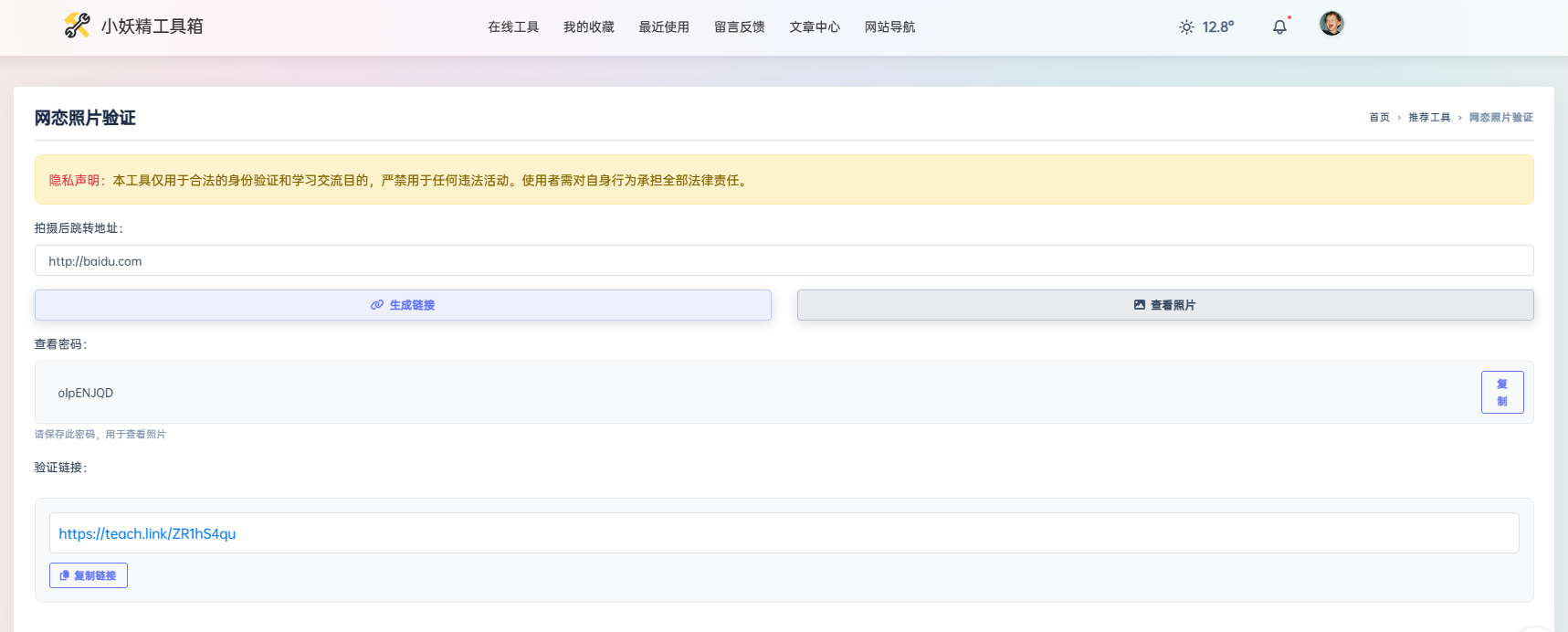This screenshot has width=1568, height=632.
Task: Click the 生成链接 button
Action: point(403,305)
